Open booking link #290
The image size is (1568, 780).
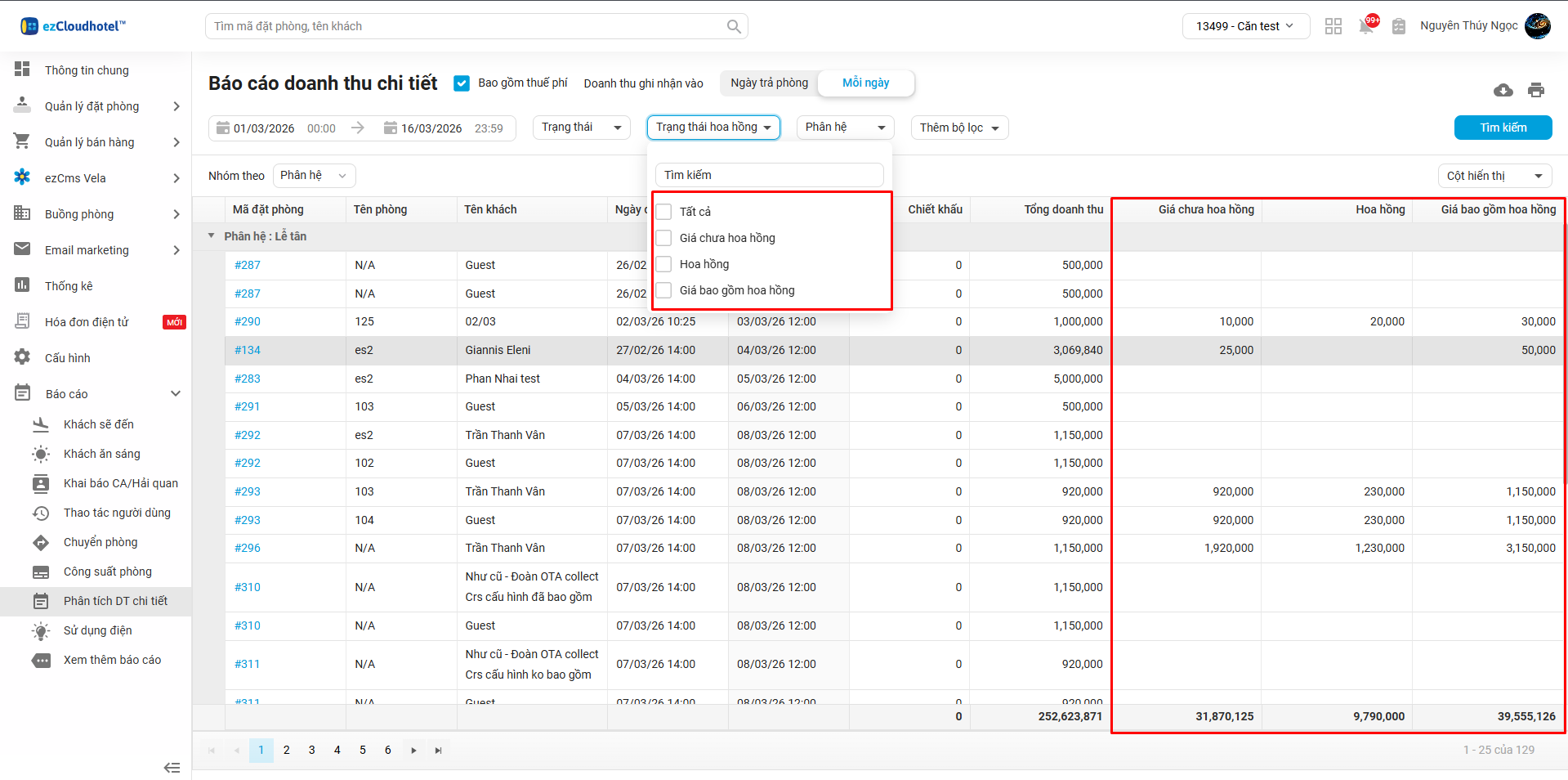tap(248, 321)
